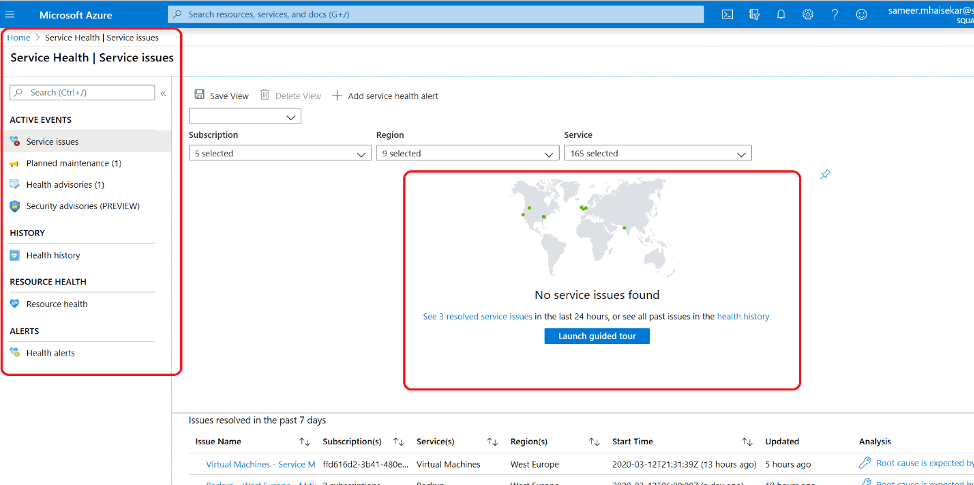Open Root cause link in Virtual Machines row

click(924, 463)
